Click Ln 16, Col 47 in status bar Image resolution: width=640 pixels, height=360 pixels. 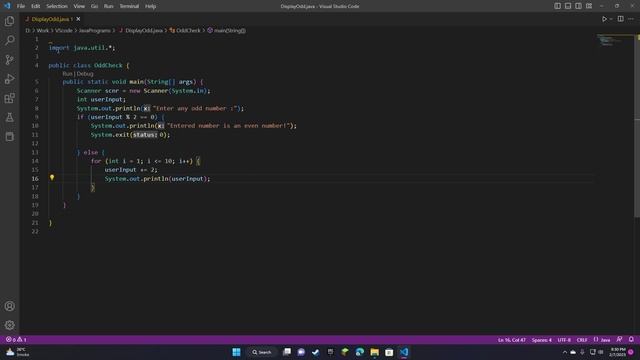511,340
